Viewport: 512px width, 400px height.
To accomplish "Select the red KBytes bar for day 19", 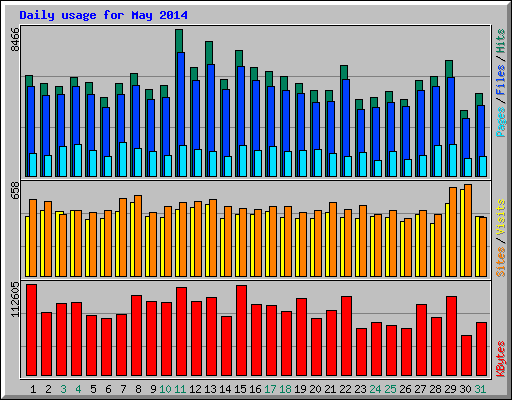I will click(301, 337).
